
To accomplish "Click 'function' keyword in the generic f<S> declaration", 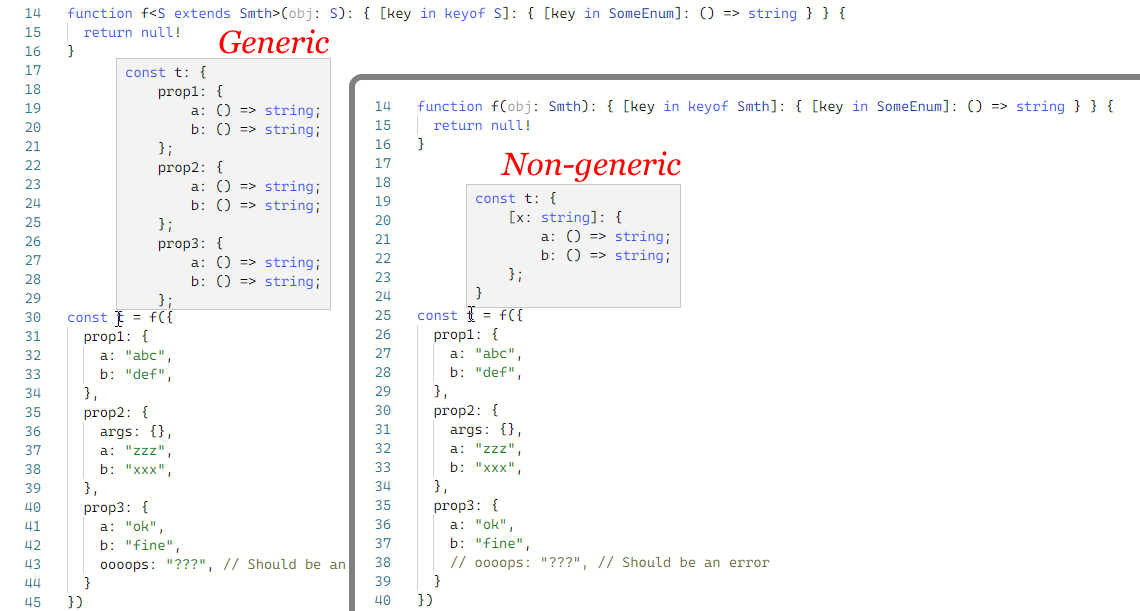I will (x=100, y=13).
